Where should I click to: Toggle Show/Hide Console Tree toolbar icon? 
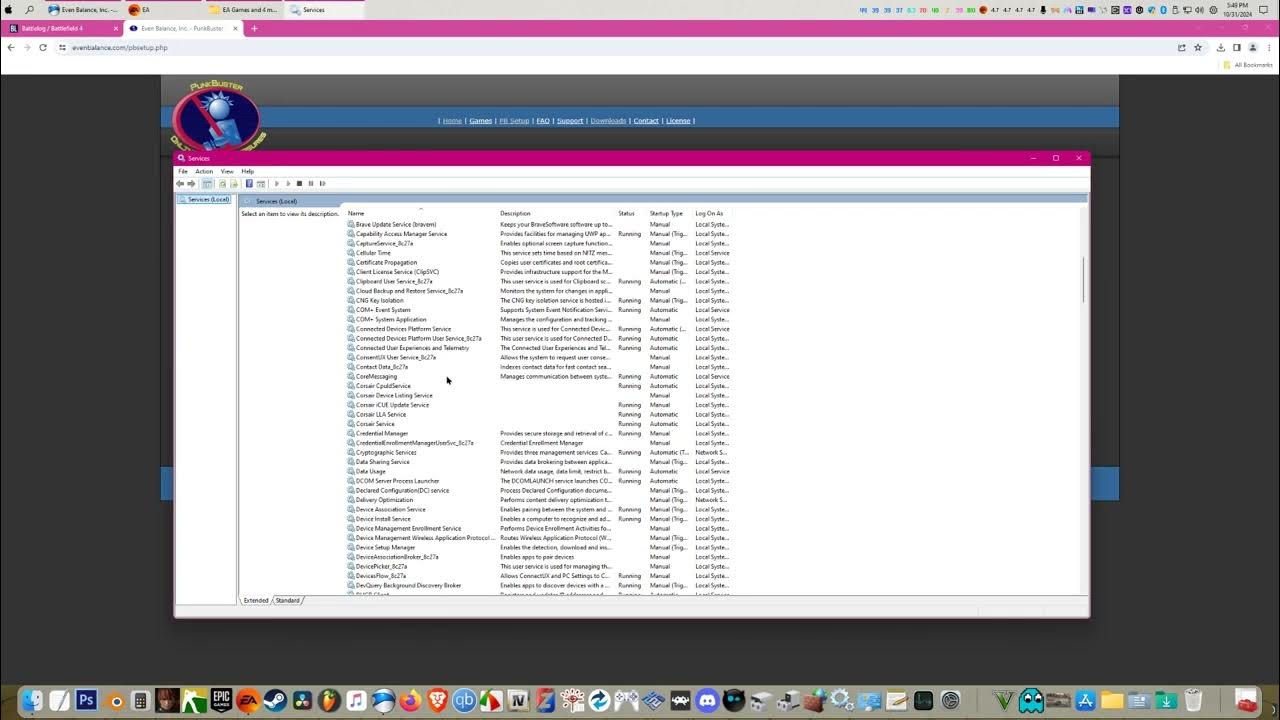coord(208,184)
